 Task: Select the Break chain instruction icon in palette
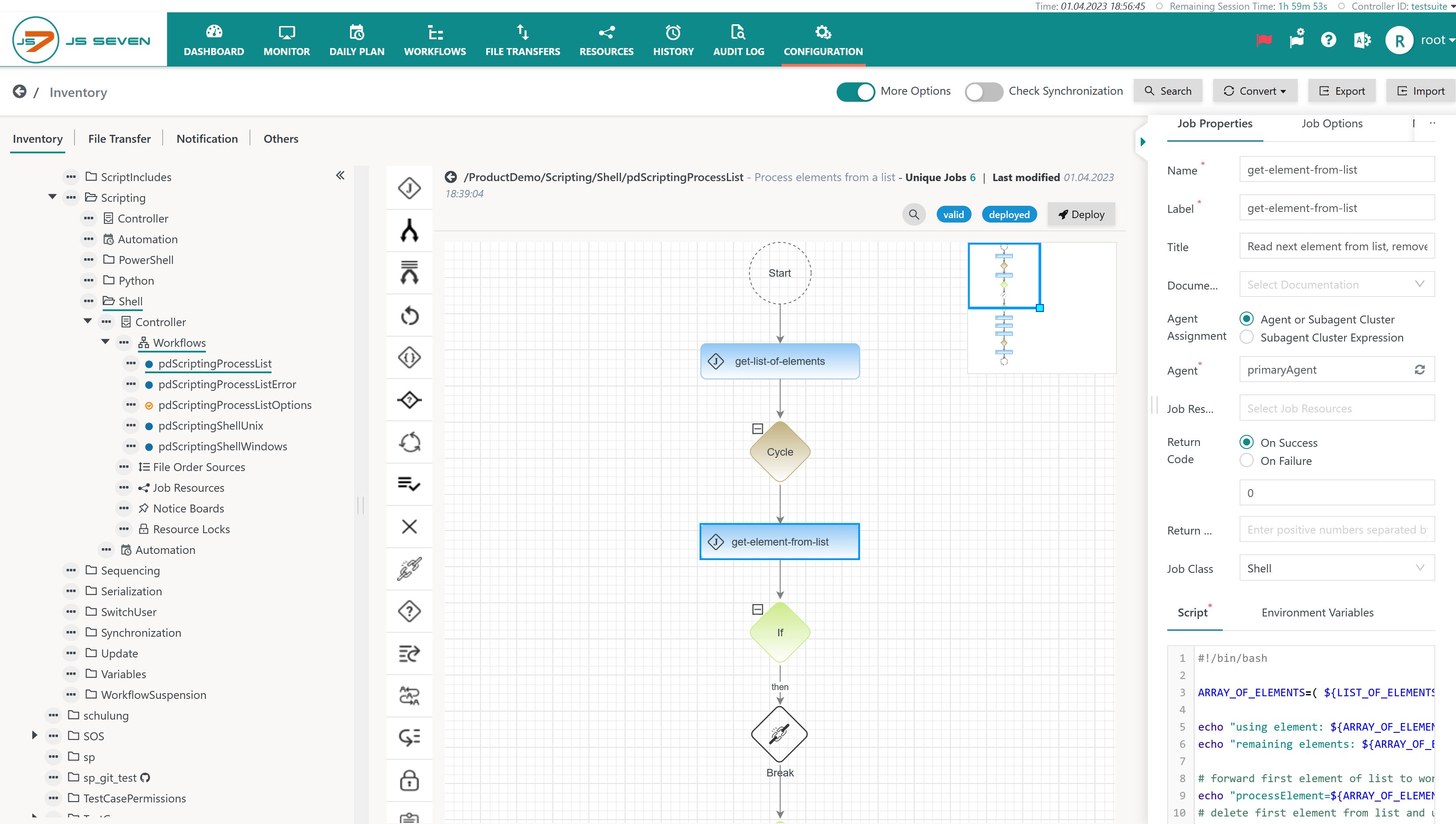pyautogui.click(x=409, y=569)
